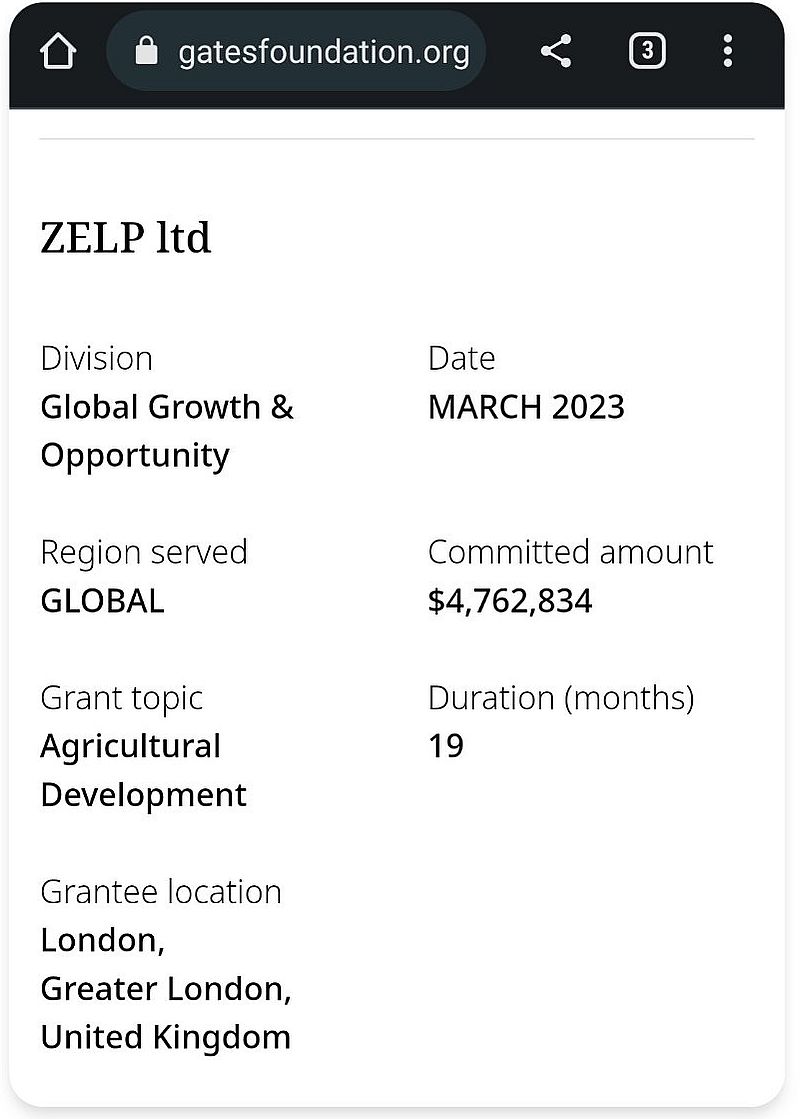Open the tab switcher showing 3 tabs
The image size is (800, 1119).
(x=647, y=51)
